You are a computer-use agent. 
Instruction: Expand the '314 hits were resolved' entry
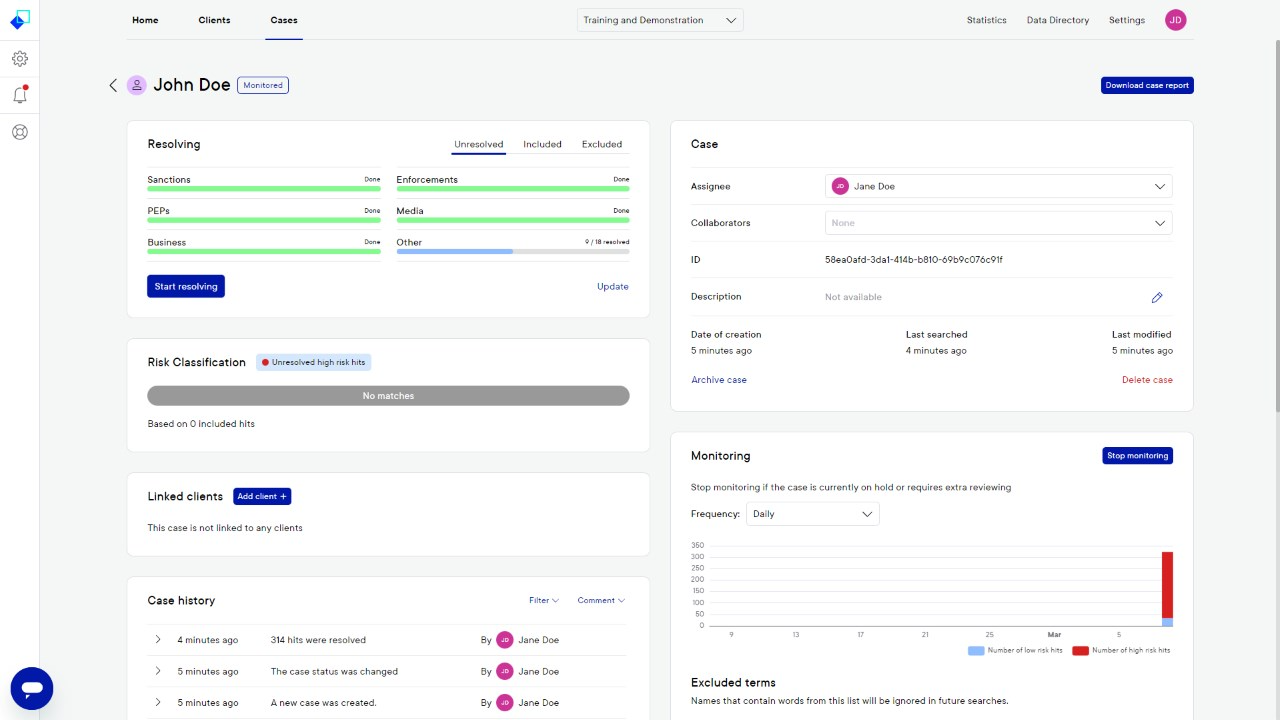(158, 640)
